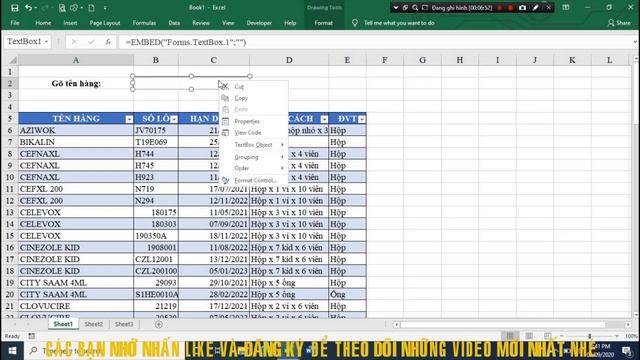Open the CÁCH column filter dropdown
Viewport: 640px width, 360px height.
pos(324,119)
